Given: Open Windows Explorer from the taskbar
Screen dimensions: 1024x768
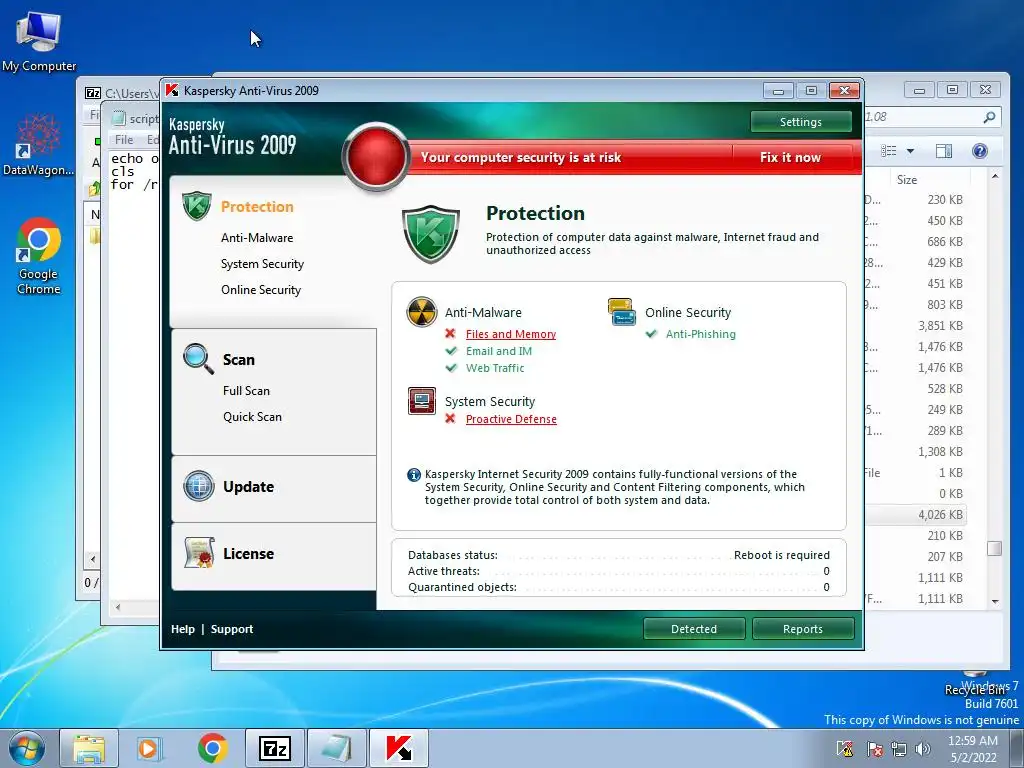Looking at the screenshot, I should 89,748.
